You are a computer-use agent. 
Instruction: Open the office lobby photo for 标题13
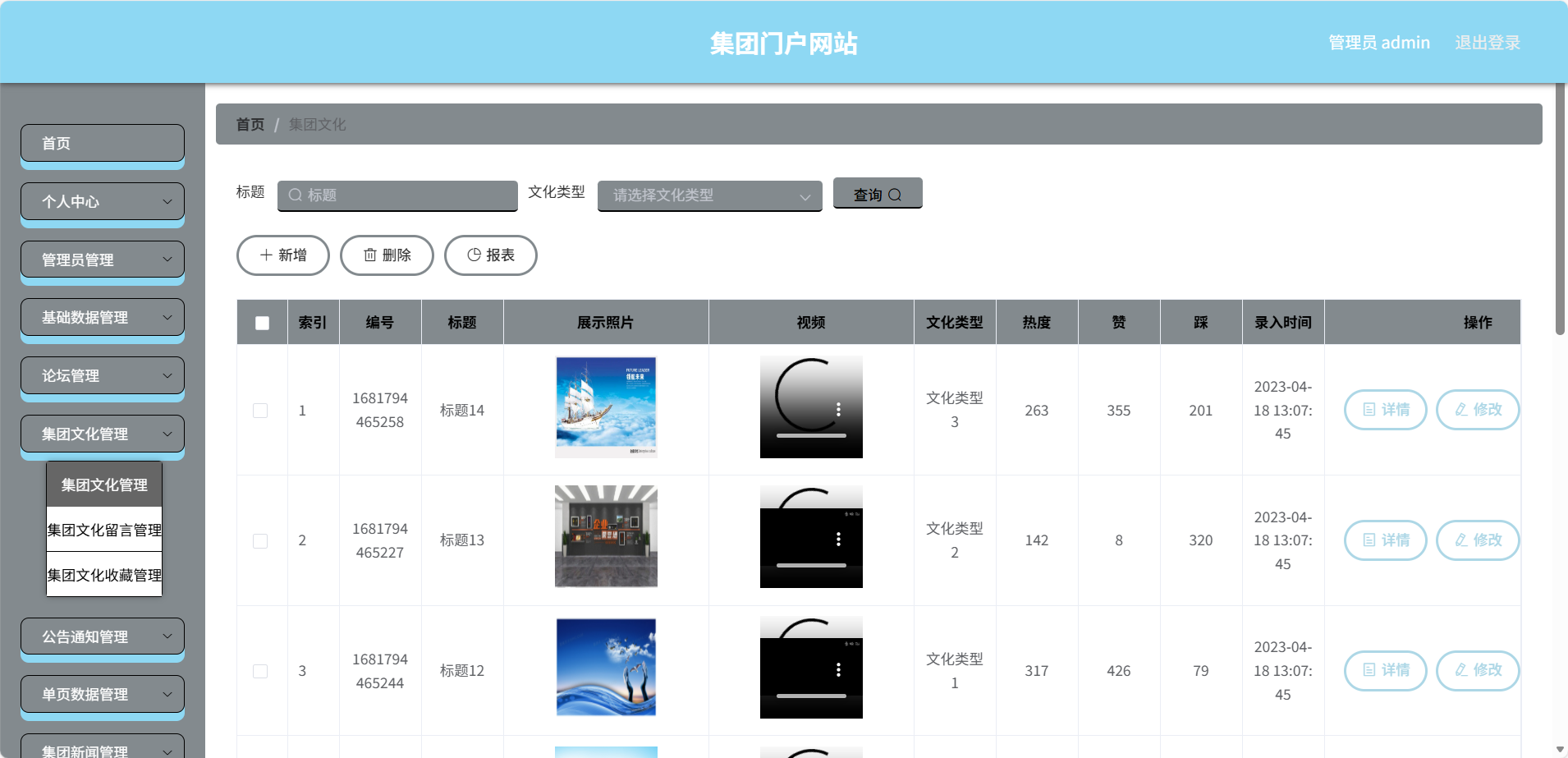pos(606,536)
